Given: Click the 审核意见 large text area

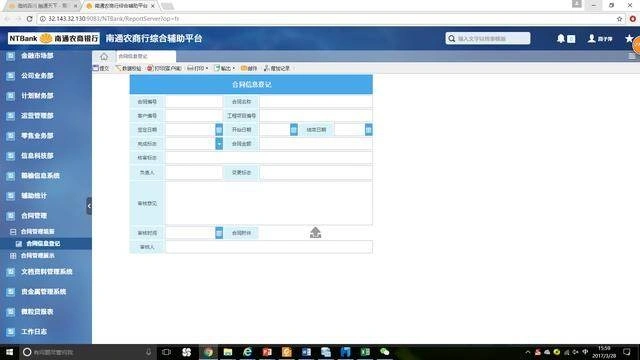Looking at the screenshot, I should coord(269,203).
